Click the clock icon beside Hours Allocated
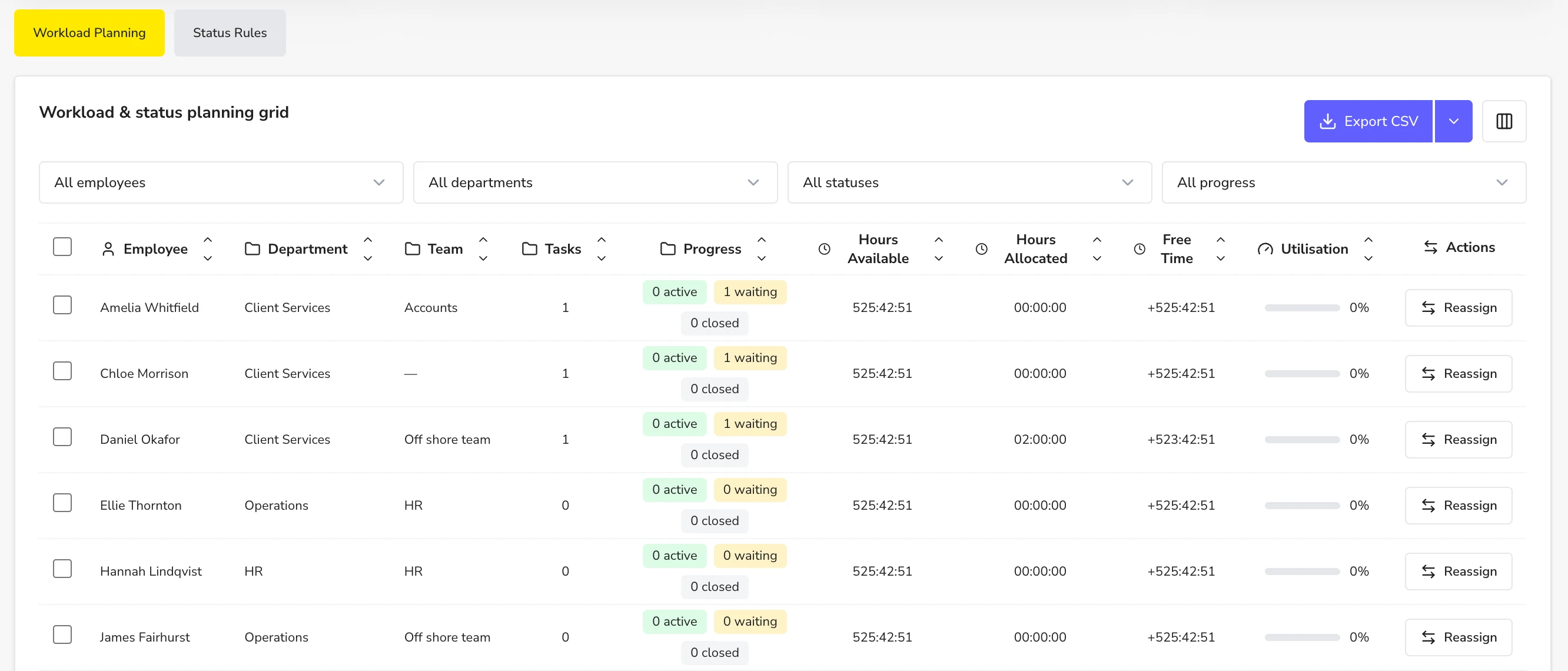1568x671 pixels. click(x=981, y=248)
